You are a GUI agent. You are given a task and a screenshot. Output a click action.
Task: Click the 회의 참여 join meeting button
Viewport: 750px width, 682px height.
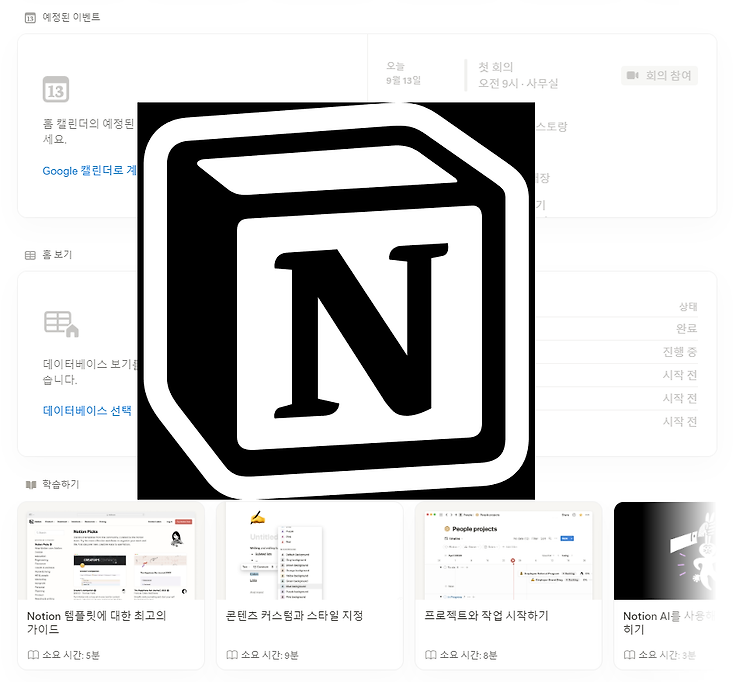click(x=659, y=76)
